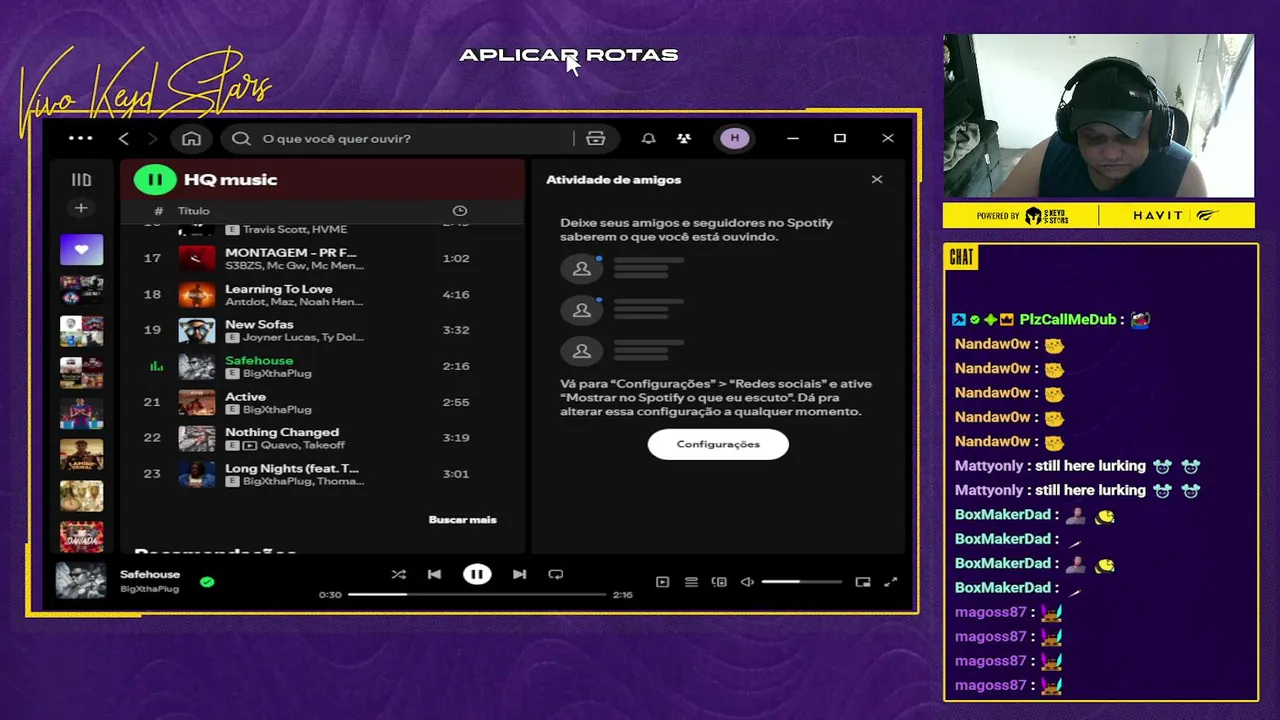Collapse Your Library sidebar icon
This screenshot has height=720, width=1280.
(81, 180)
